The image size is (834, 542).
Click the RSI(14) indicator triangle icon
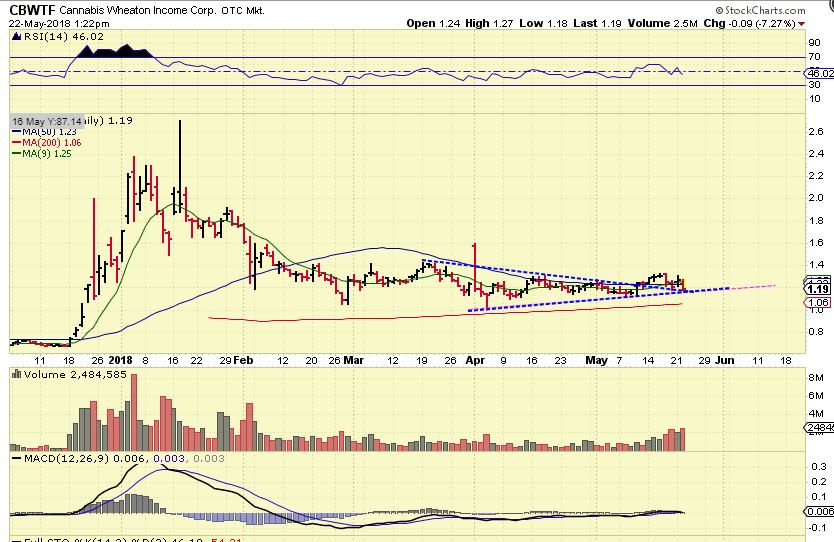[16, 37]
